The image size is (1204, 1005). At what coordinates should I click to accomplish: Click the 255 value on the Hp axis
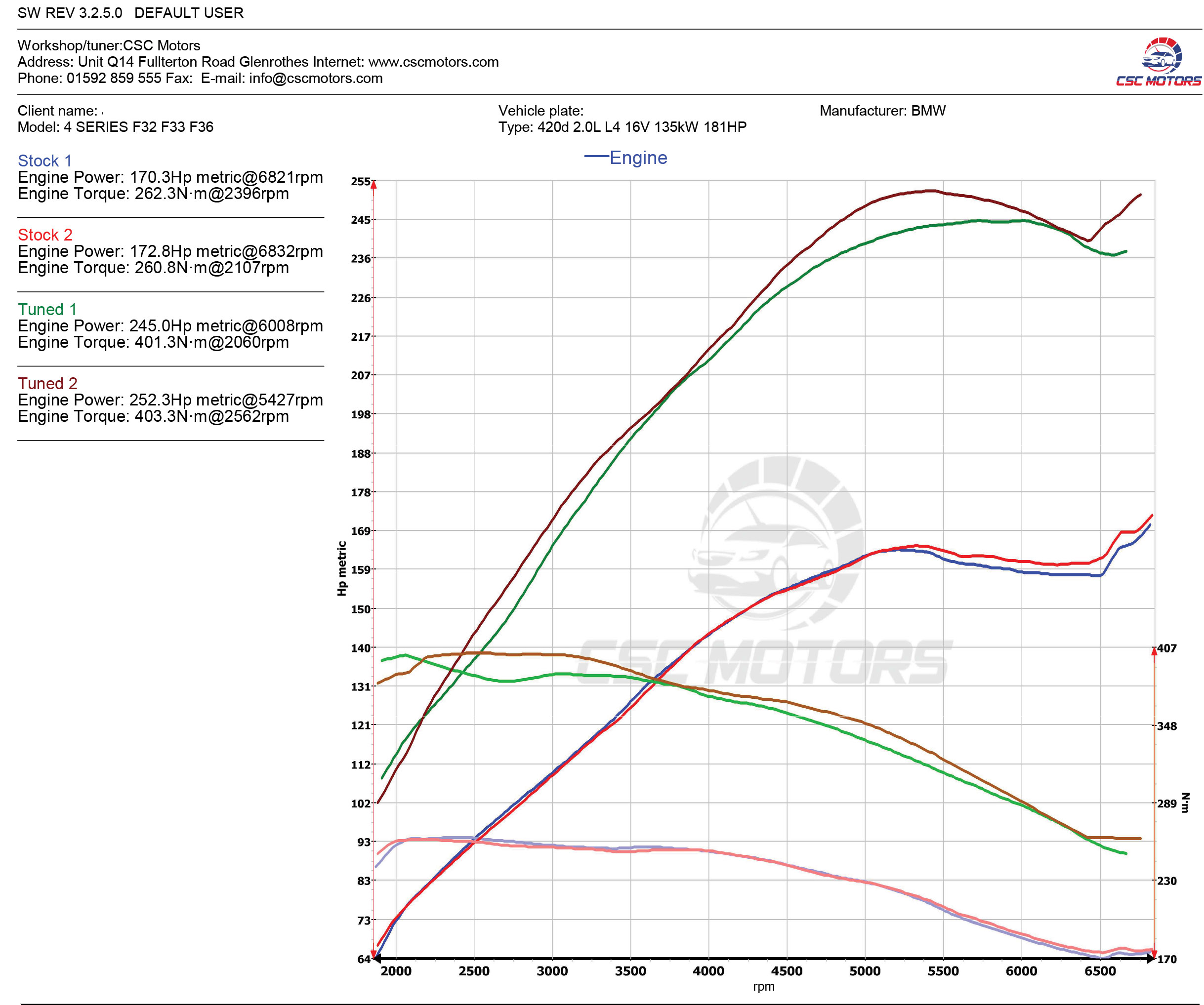click(361, 181)
